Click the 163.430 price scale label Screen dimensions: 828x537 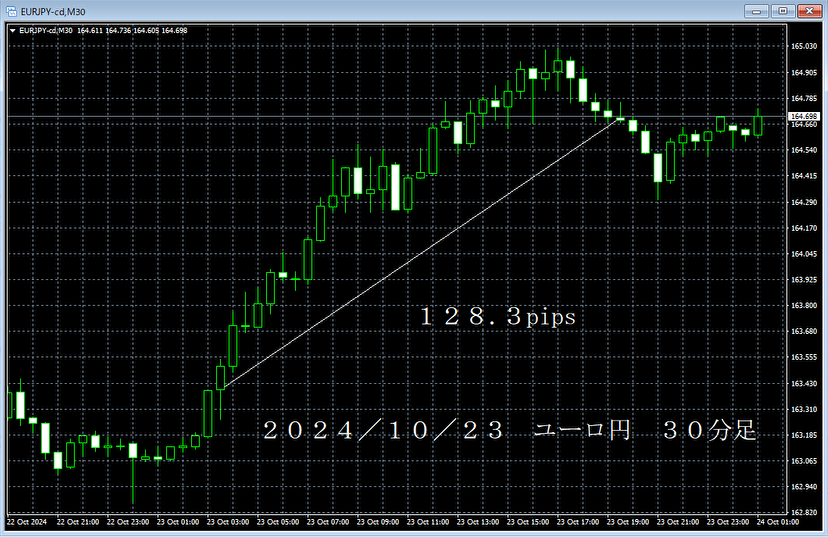[804, 383]
